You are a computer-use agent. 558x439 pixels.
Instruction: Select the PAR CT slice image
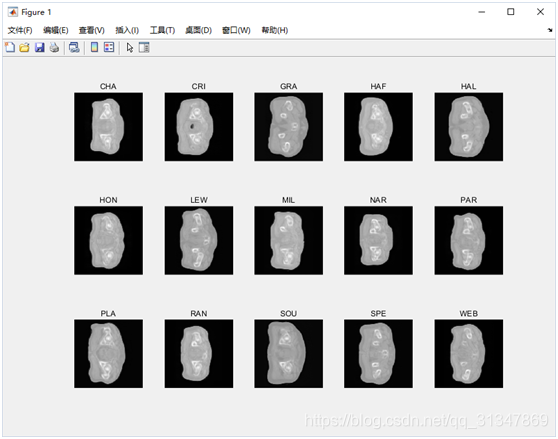point(469,240)
